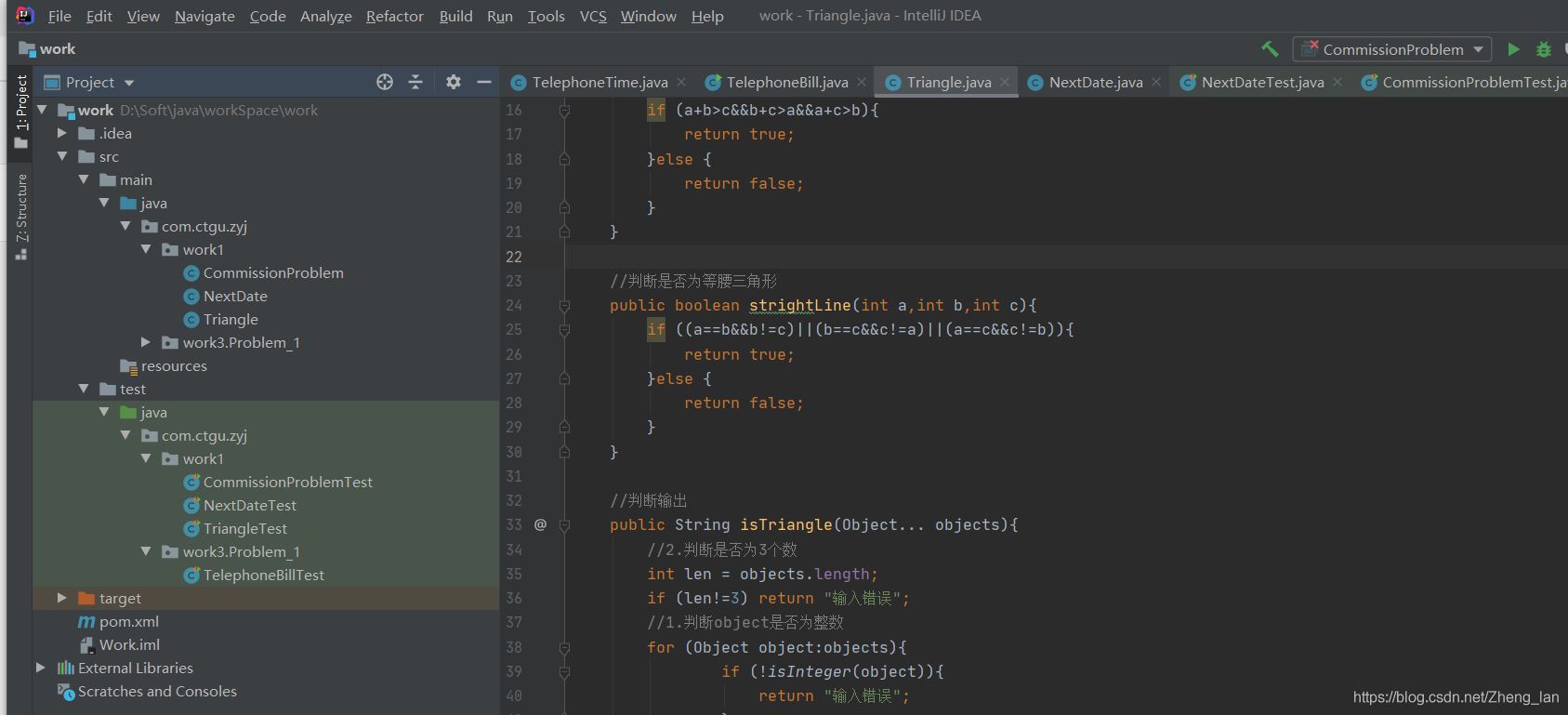1568x715 pixels.
Task: Click the locate/scroll from source target icon
Action: pyautogui.click(x=385, y=82)
